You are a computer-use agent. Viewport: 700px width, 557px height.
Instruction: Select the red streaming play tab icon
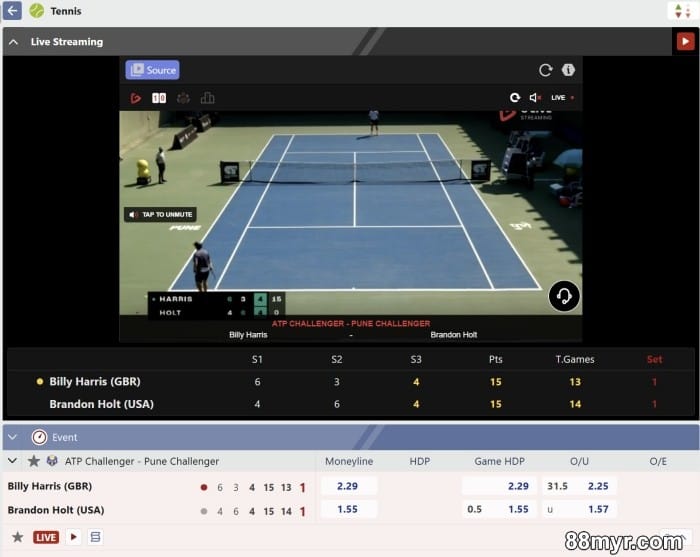136,98
